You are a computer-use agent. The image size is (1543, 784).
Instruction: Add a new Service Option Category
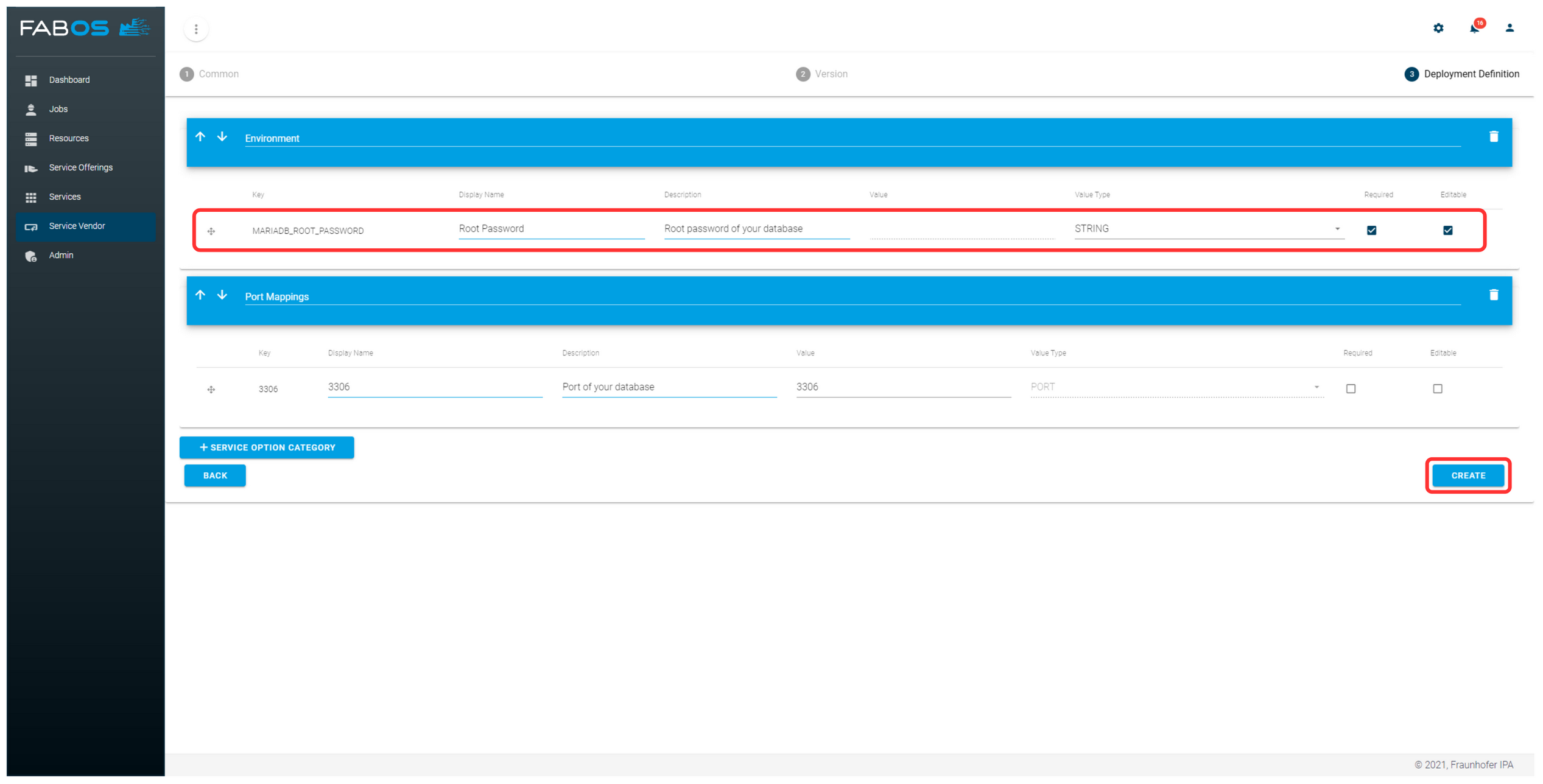pos(266,447)
